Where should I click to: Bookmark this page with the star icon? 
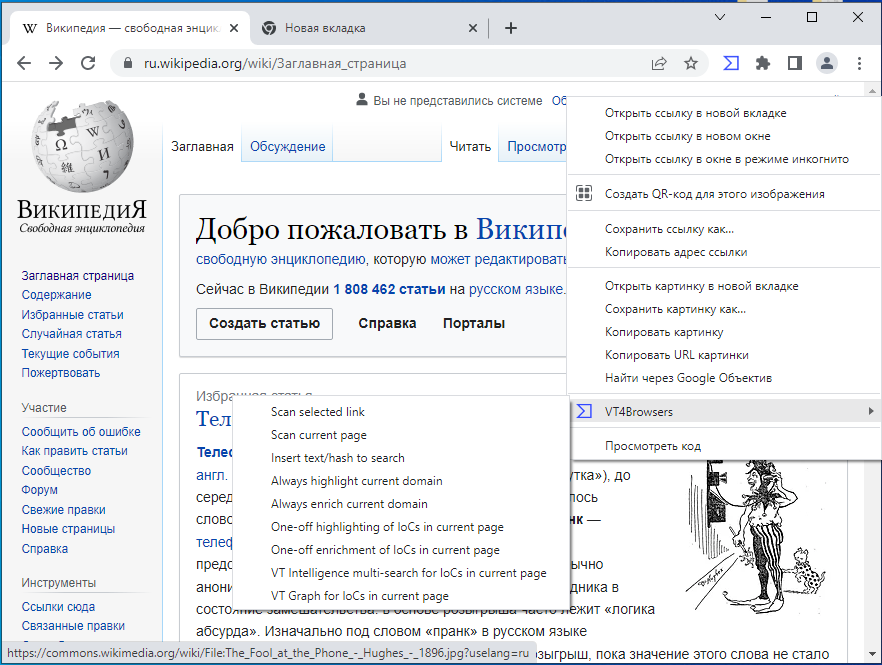[x=691, y=63]
